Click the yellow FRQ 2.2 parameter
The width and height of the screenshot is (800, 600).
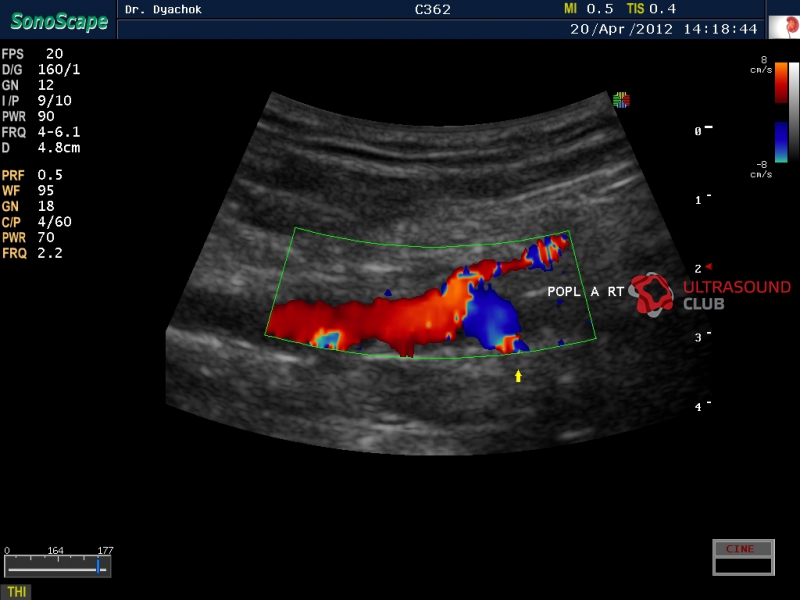[32, 253]
